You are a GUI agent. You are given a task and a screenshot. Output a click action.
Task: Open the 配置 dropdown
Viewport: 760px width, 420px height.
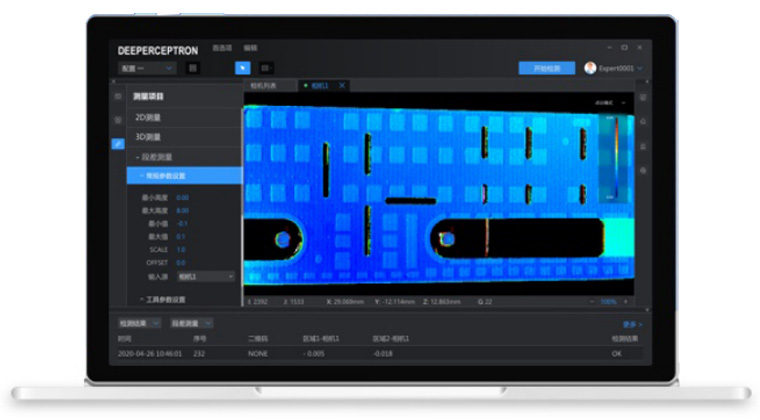(x=146, y=68)
